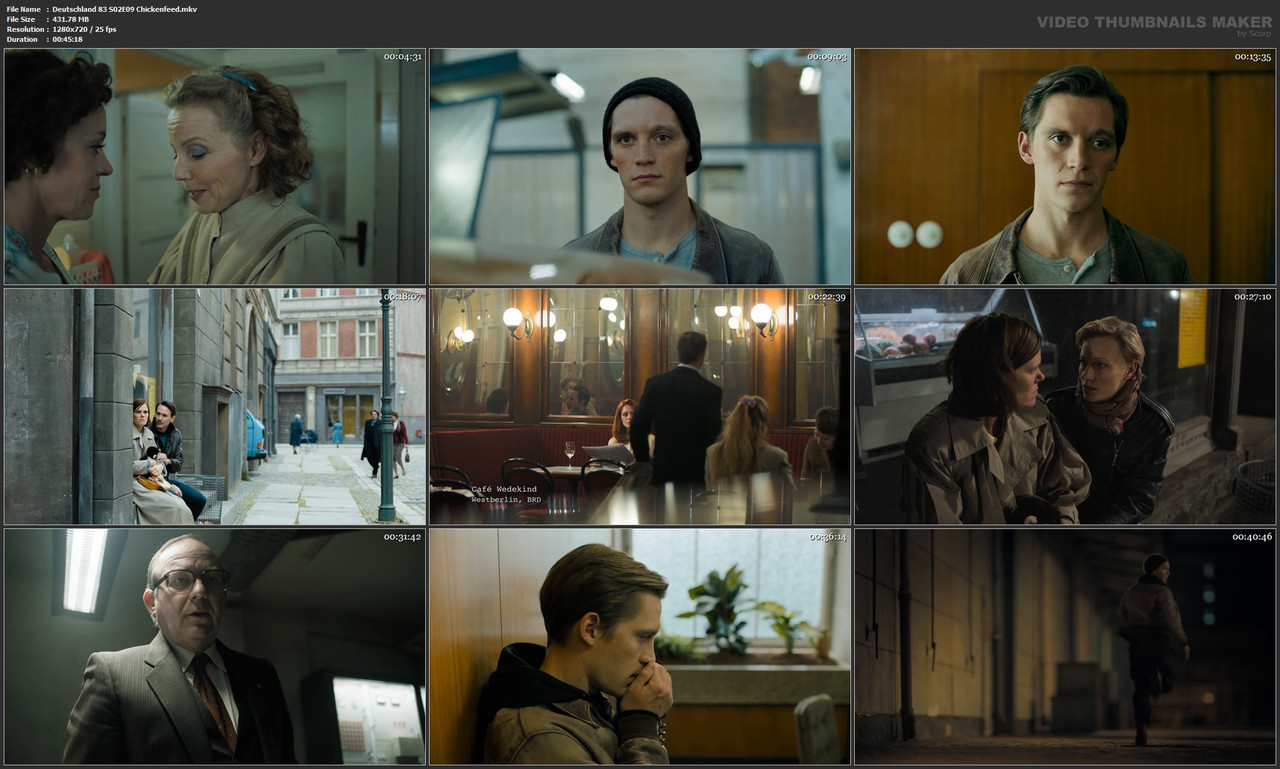Click the 00:18:07 timestamp

402,297
